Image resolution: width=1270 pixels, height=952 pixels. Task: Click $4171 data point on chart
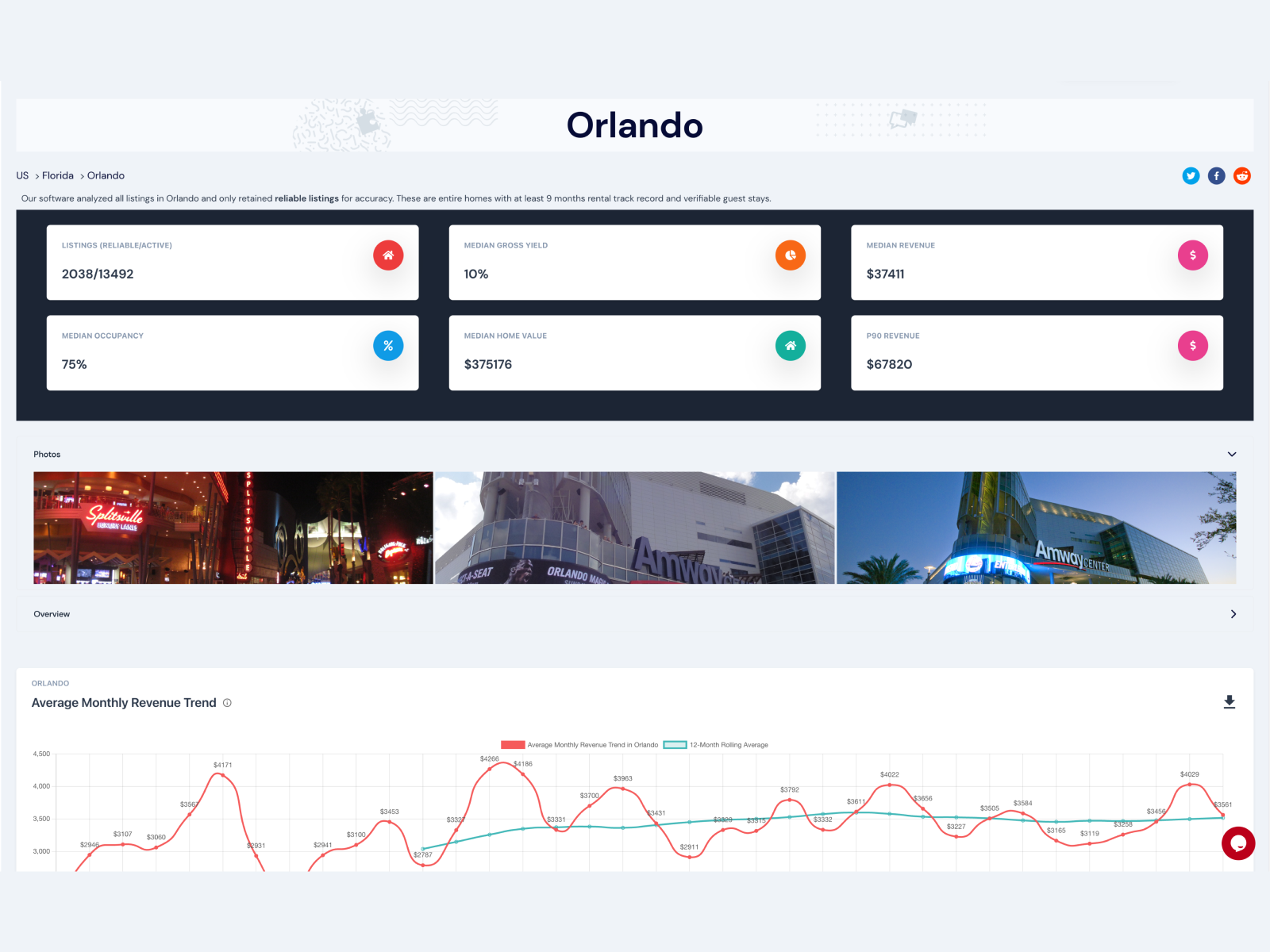pos(223,775)
